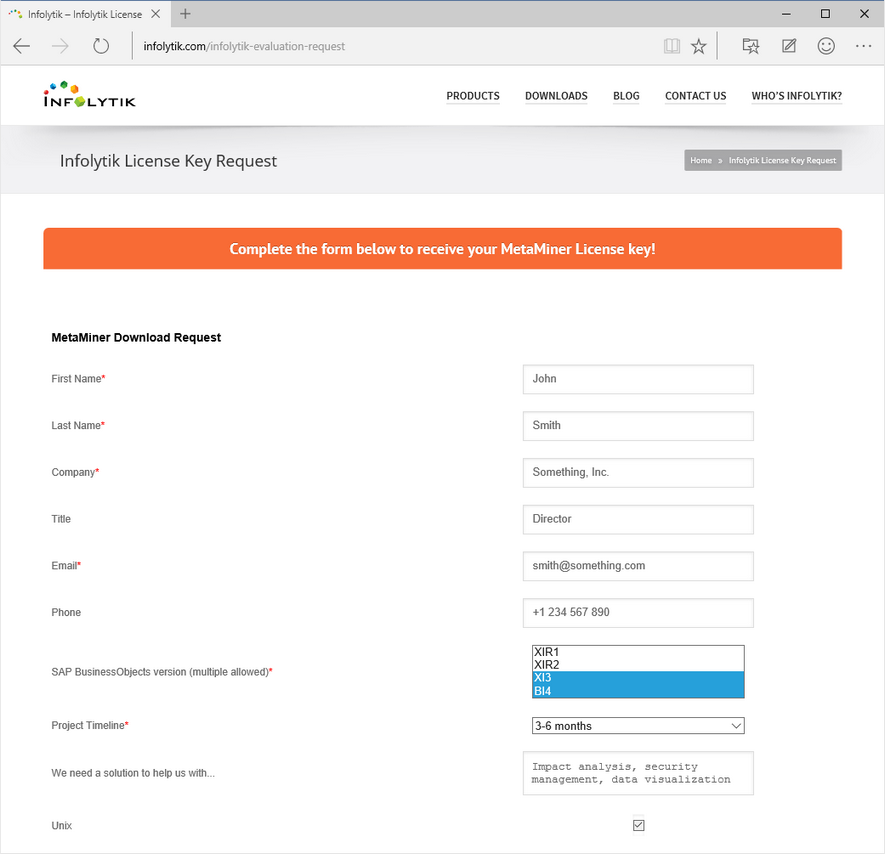Click the Company input field
This screenshot has width=885, height=854.
pyautogui.click(x=638, y=473)
